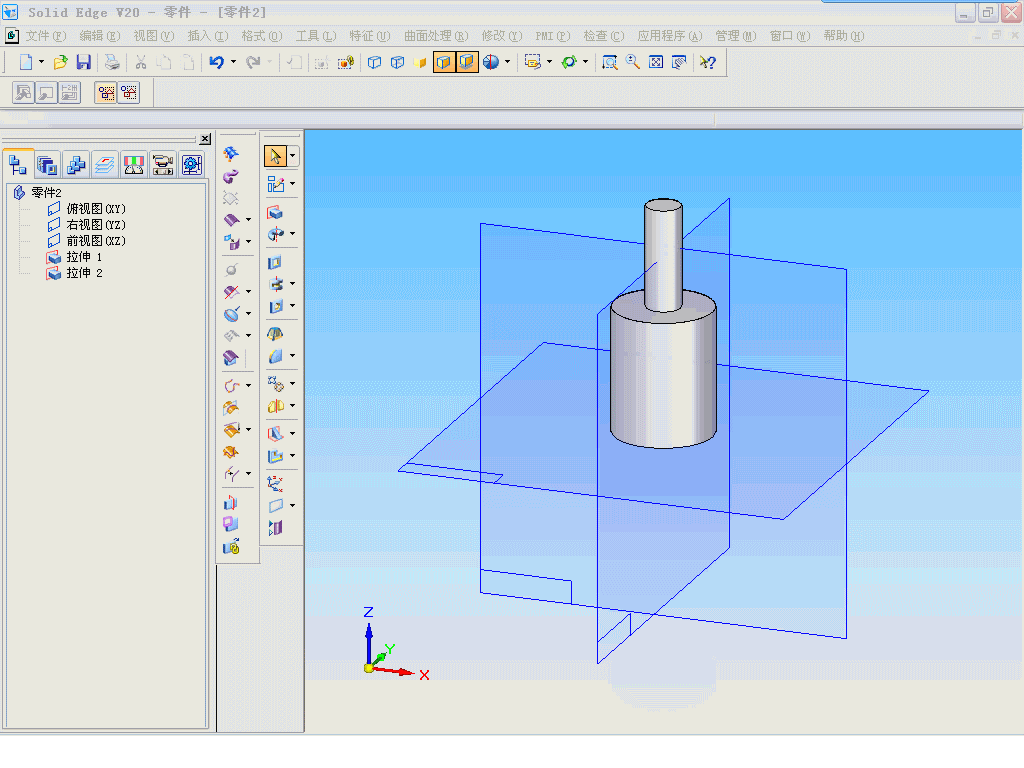Expand the named views dropdown arrow
The width and height of the screenshot is (1024, 768).
(x=549, y=62)
